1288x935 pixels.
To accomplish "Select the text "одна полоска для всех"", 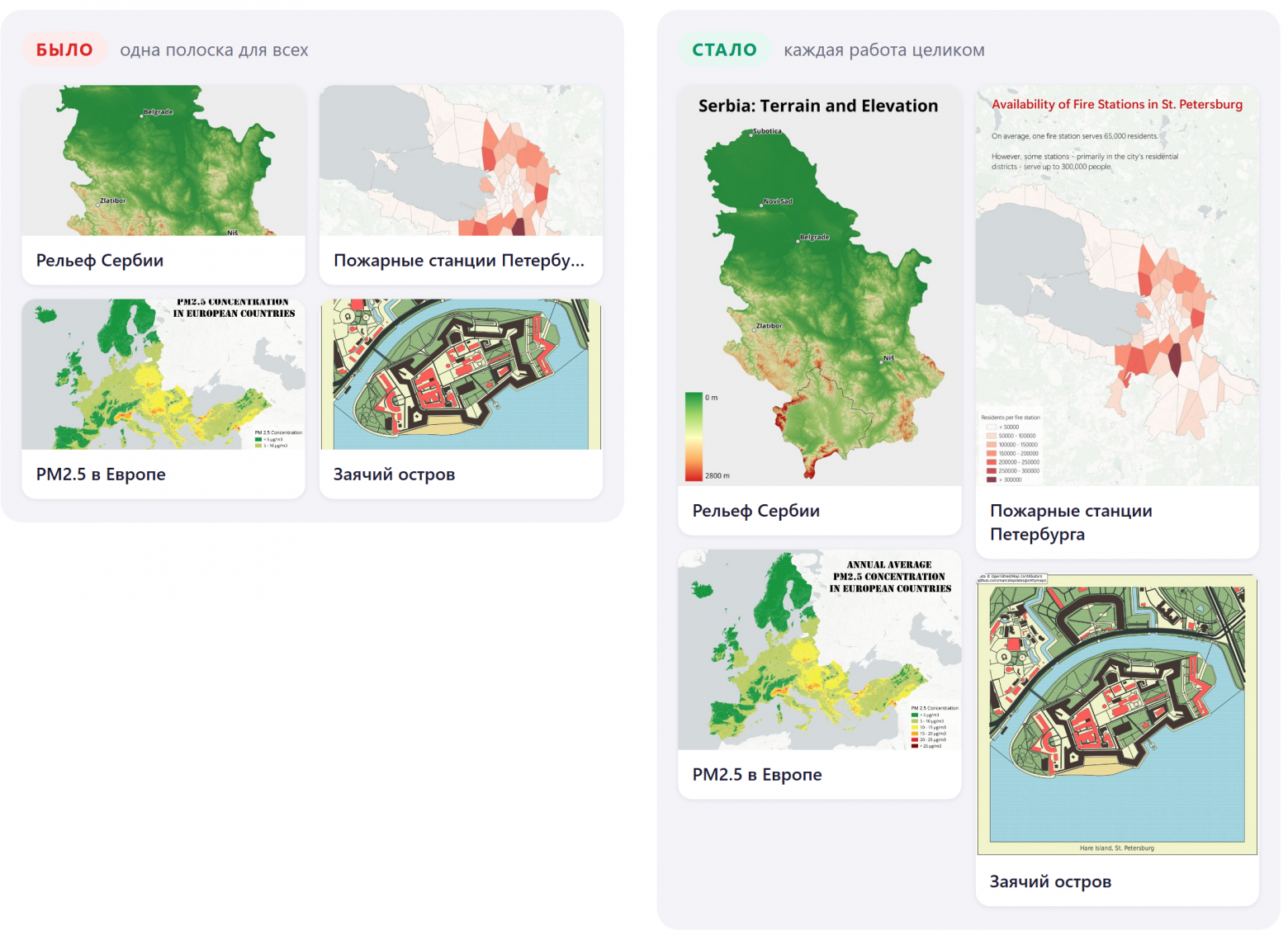I will click(214, 50).
